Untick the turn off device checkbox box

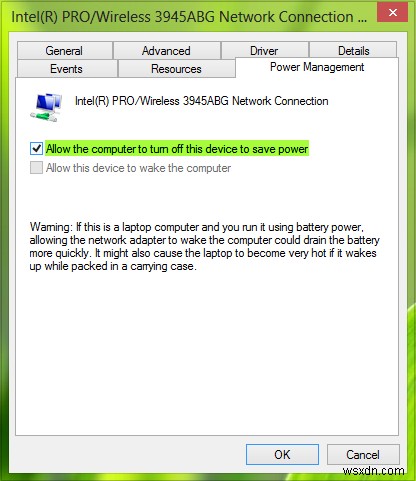(36, 149)
